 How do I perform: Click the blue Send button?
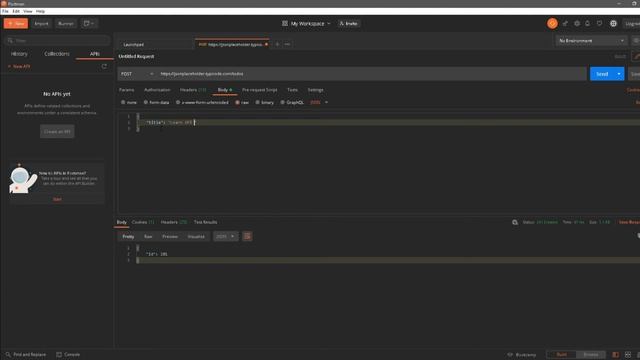click(602, 74)
